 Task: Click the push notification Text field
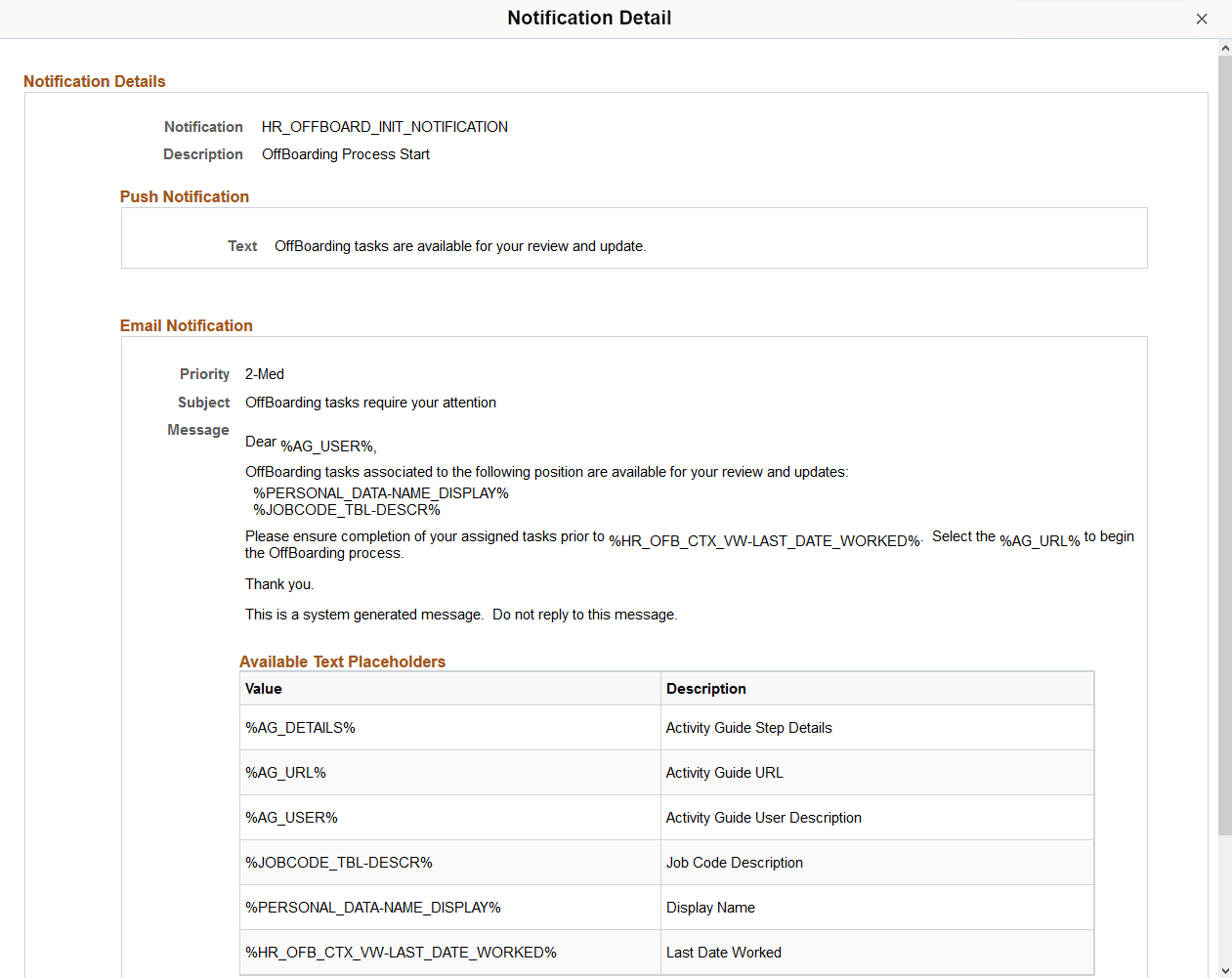point(459,245)
